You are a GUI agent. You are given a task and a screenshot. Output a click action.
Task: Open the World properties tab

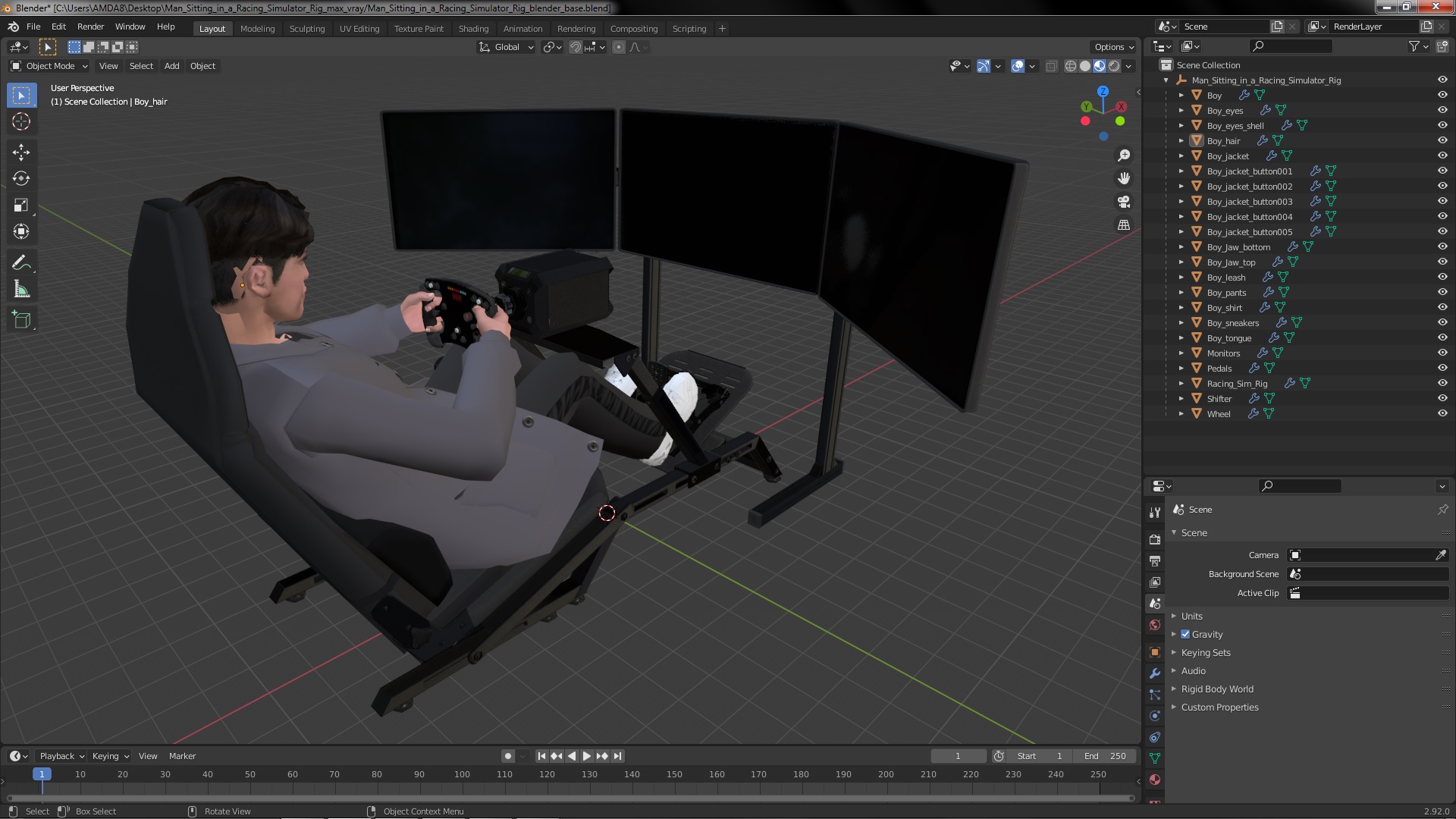[1155, 625]
